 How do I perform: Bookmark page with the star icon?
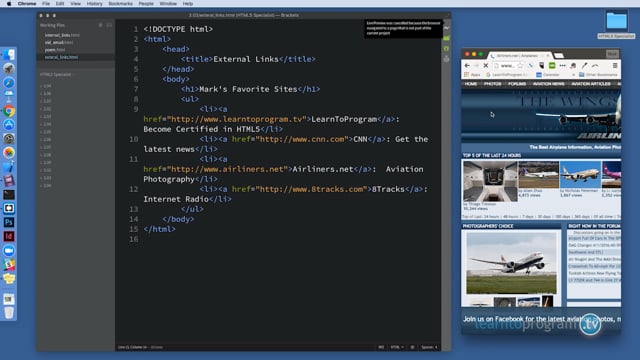coord(520,65)
